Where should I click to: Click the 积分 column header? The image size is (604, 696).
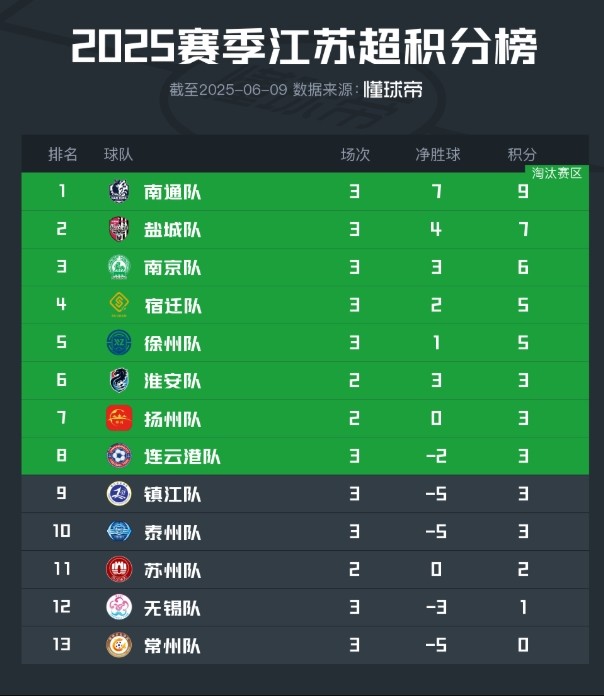(x=522, y=154)
